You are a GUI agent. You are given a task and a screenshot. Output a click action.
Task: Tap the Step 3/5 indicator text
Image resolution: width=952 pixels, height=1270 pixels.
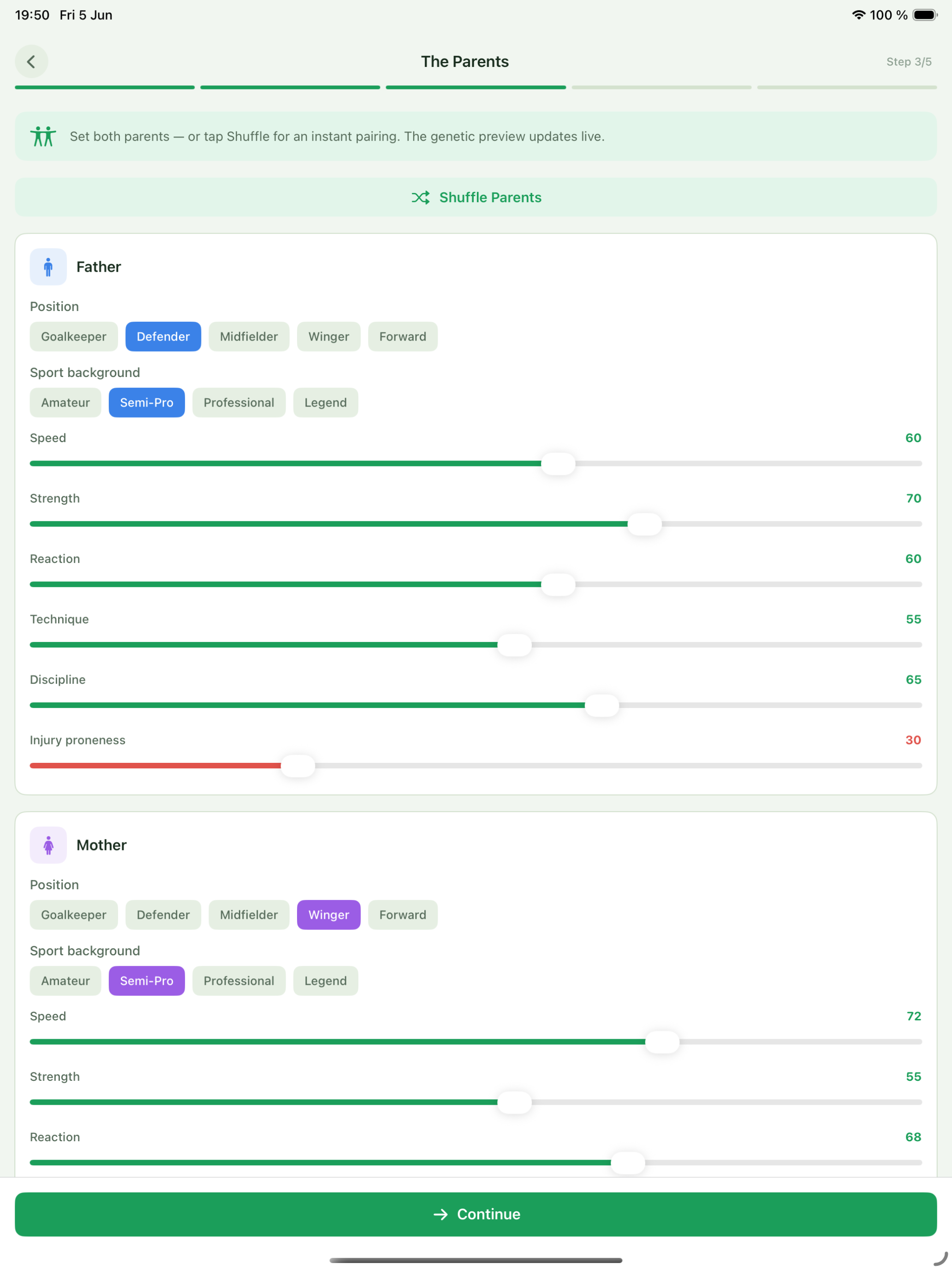[909, 62]
